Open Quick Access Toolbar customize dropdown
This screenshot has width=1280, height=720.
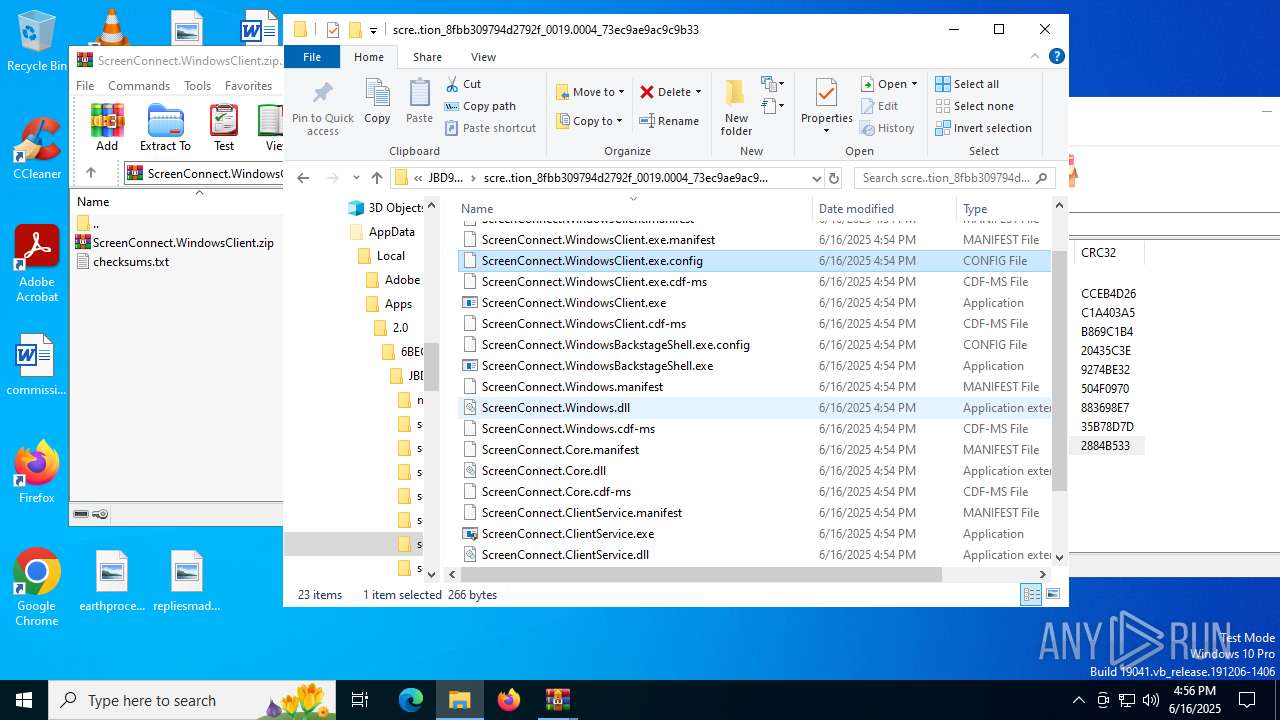(x=373, y=31)
